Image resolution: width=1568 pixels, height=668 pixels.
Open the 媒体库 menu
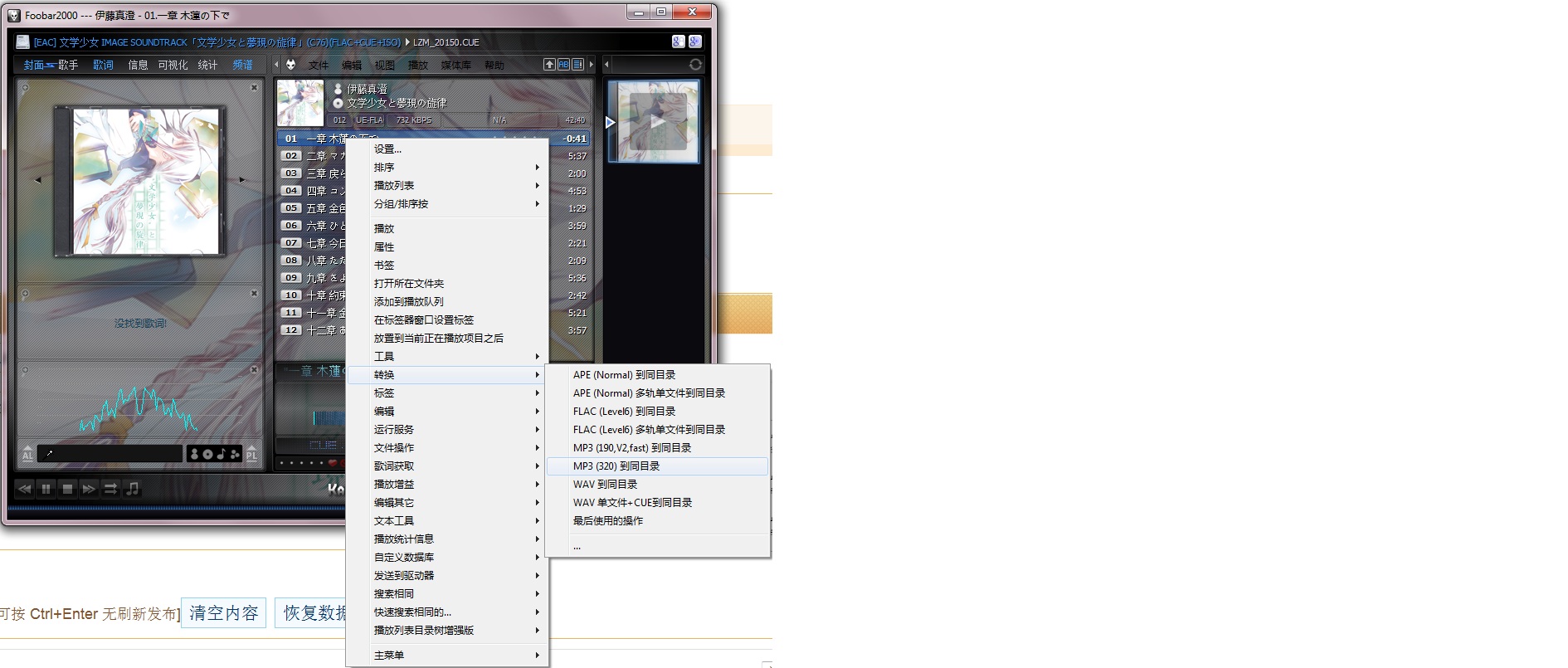coord(455,65)
